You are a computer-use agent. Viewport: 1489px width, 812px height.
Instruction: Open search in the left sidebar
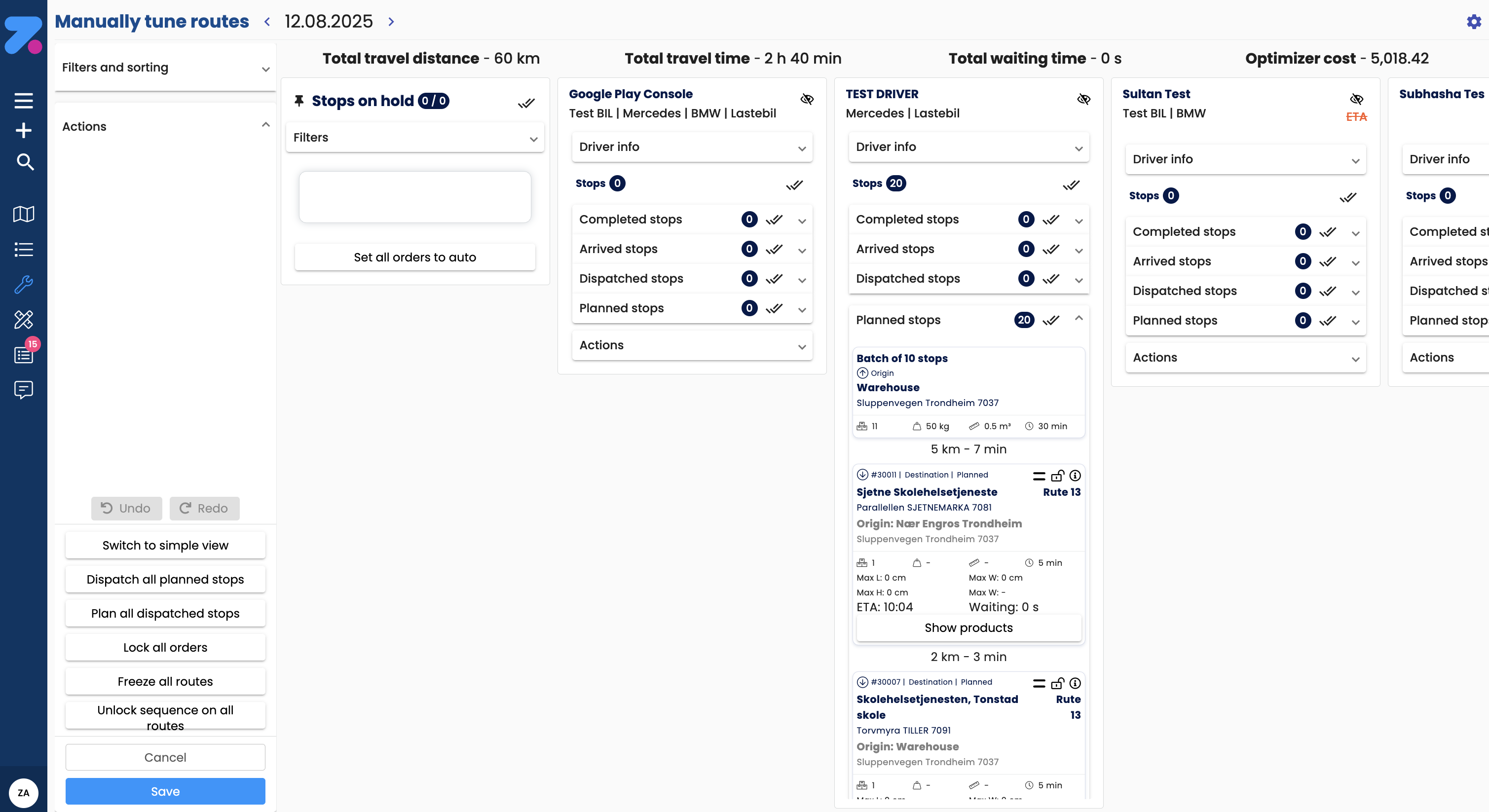(25, 162)
